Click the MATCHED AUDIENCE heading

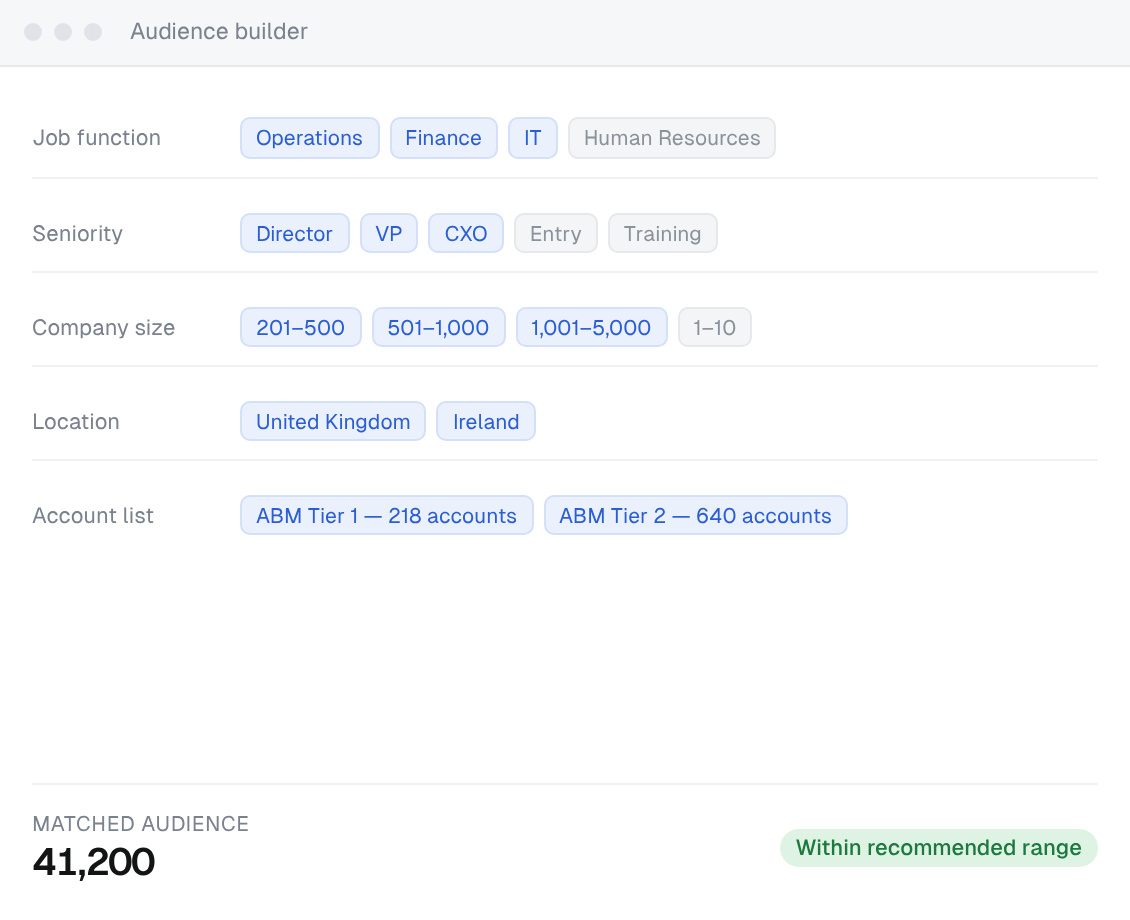click(141, 823)
